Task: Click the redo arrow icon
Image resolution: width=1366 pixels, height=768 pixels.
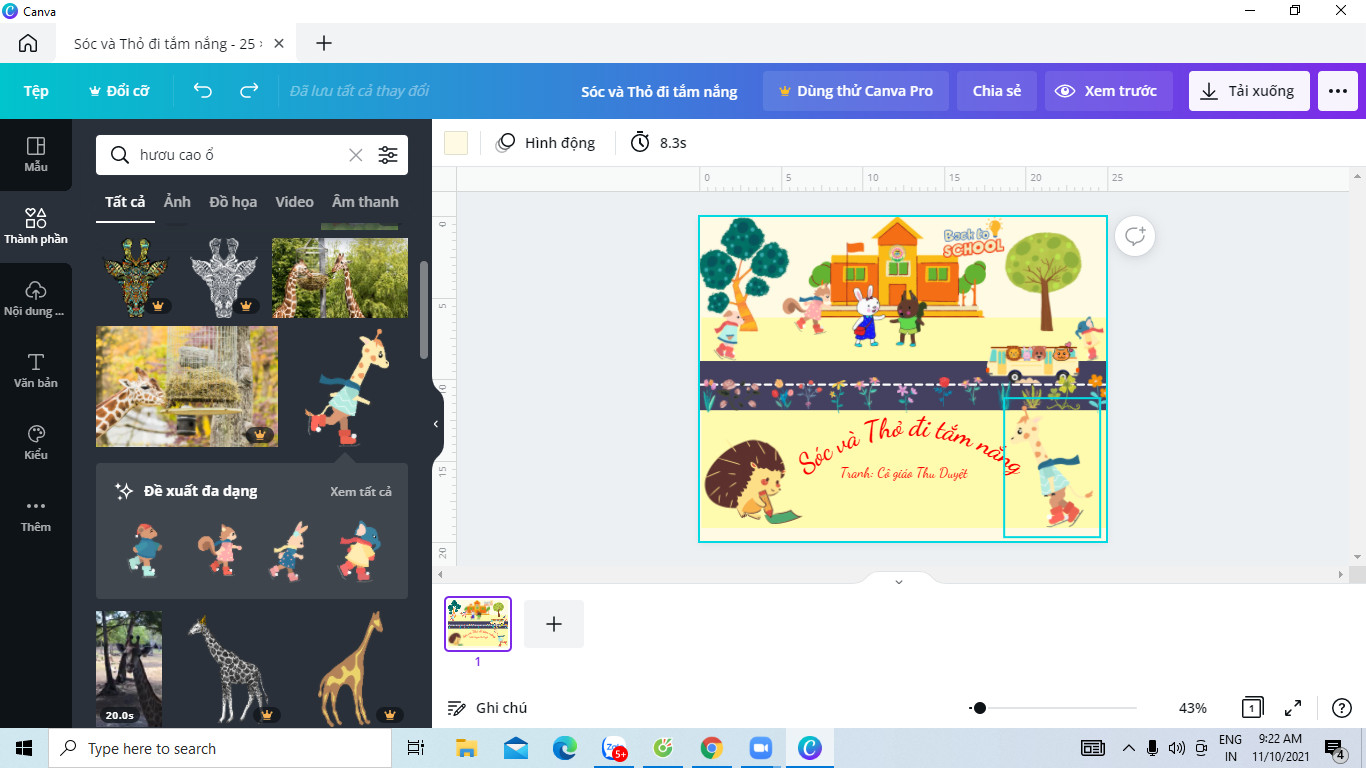Action: pos(249,91)
